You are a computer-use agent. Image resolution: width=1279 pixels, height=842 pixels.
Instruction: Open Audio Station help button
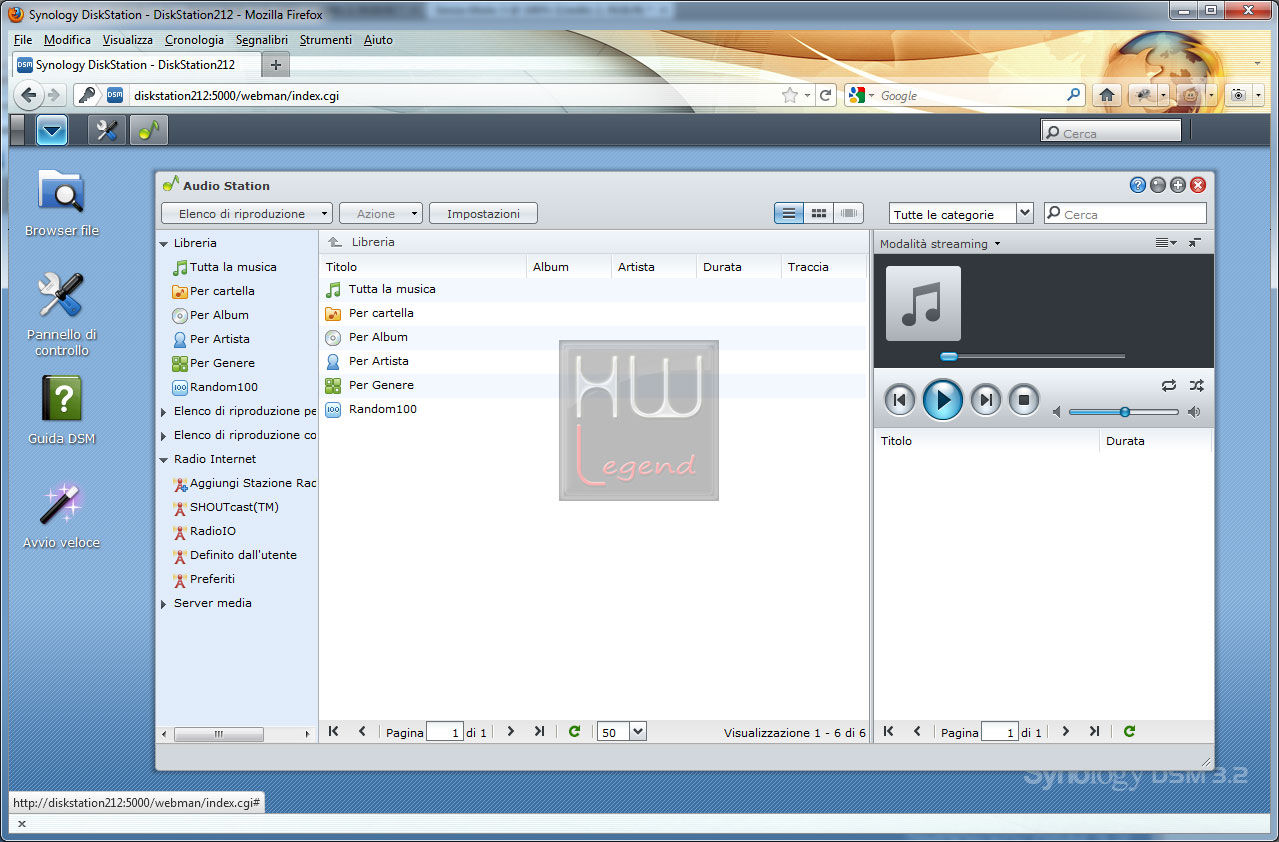1138,185
